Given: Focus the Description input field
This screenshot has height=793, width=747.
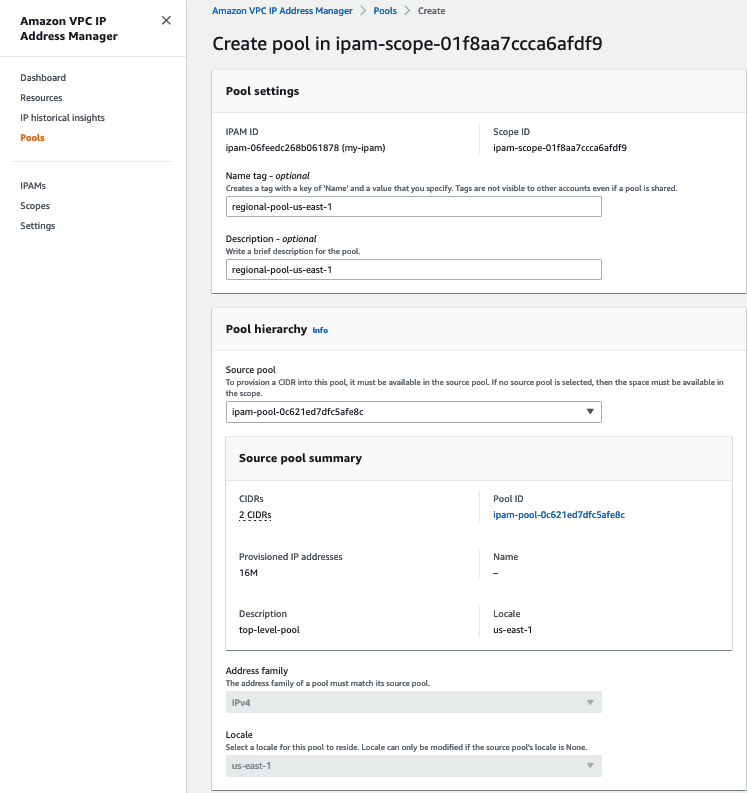Looking at the screenshot, I should (414, 270).
